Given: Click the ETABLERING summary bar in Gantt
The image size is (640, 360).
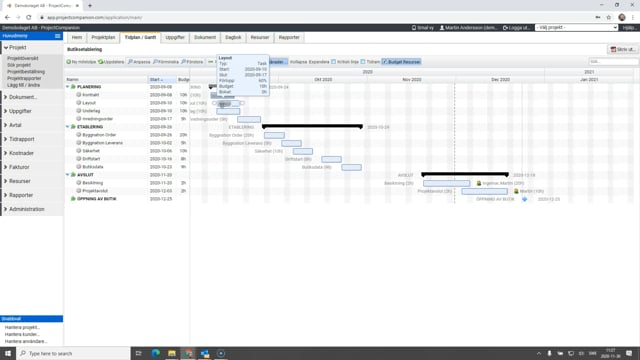Looking at the screenshot, I should (312, 127).
